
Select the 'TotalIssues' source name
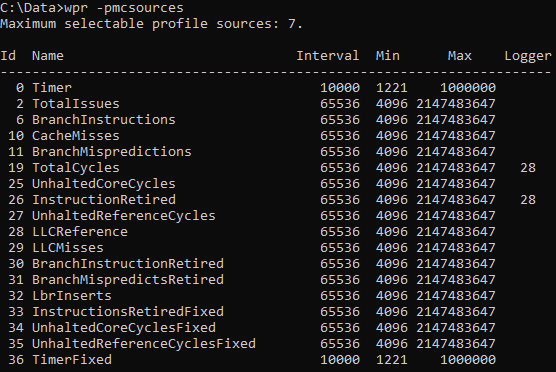(x=76, y=104)
